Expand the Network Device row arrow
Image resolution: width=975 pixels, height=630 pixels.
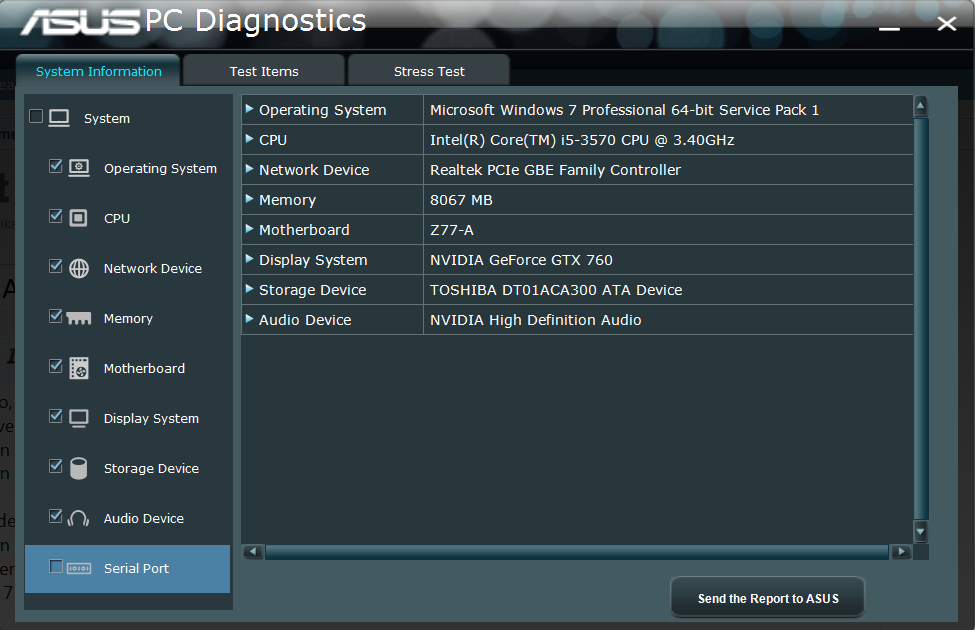click(x=249, y=169)
